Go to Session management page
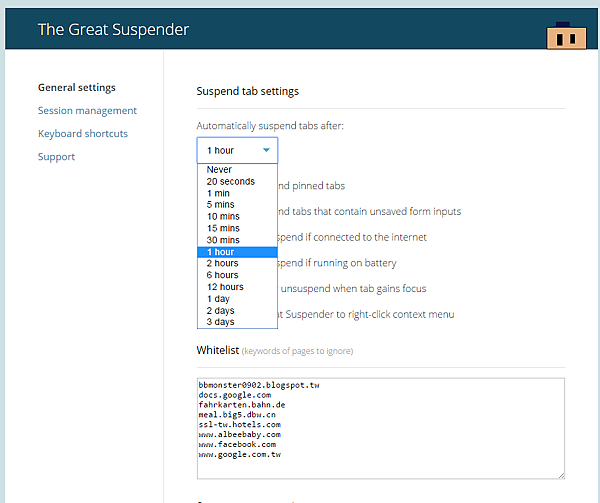 pyautogui.click(x=87, y=111)
